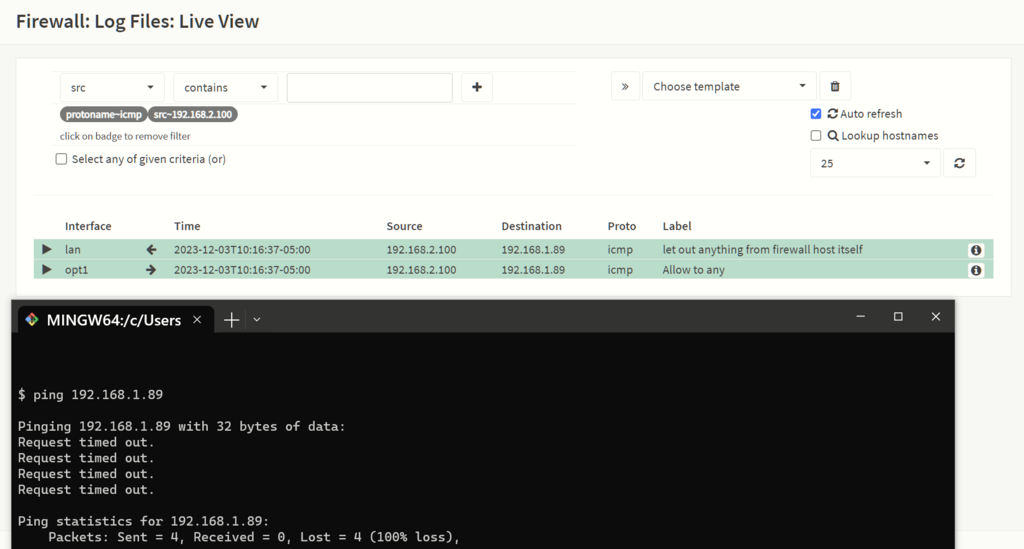Remove the src~192.168.2.100 filter badge
This screenshot has height=549, width=1024.
193,114
